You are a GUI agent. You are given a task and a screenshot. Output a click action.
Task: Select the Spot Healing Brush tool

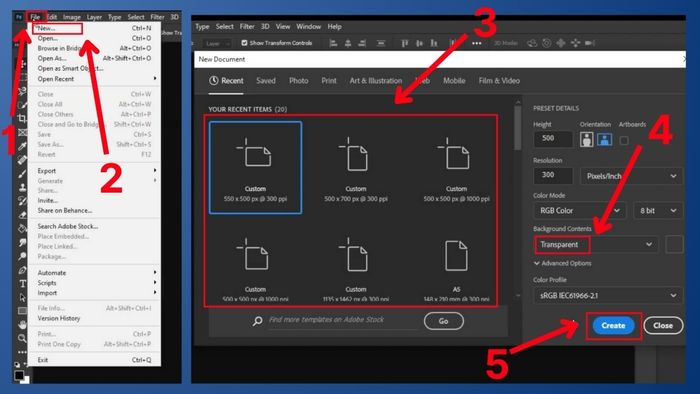[22, 160]
